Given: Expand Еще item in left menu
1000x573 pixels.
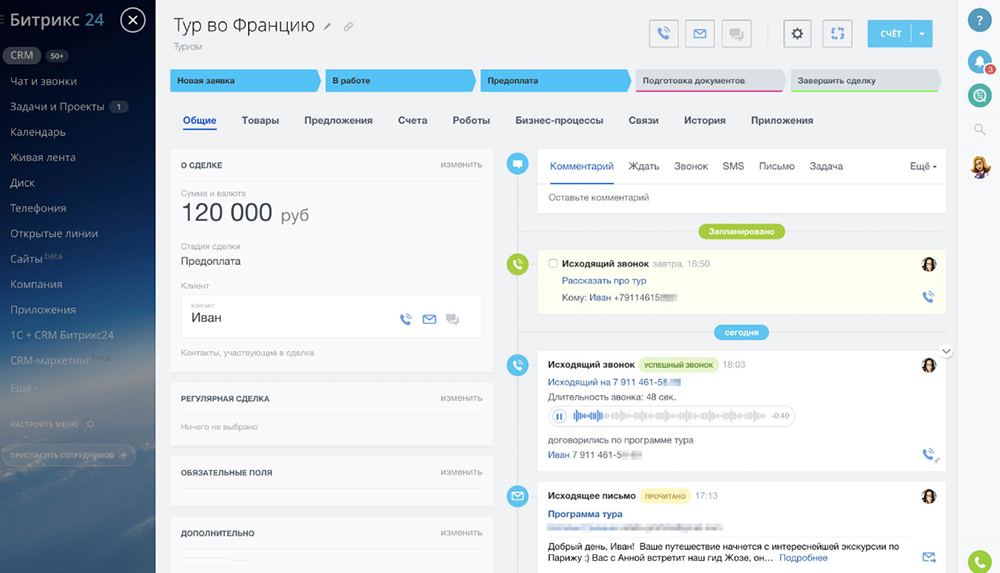Looking at the screenshot, I should coord(24,387).
